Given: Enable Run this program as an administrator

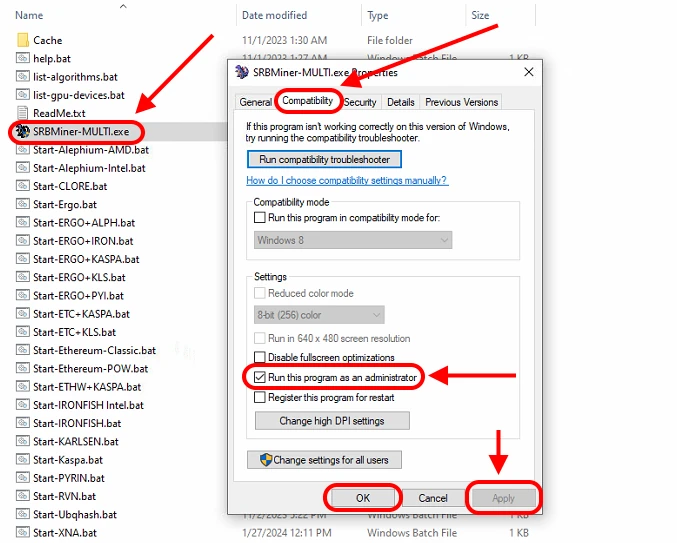Looking at the screenshot, I should [260, 377].
